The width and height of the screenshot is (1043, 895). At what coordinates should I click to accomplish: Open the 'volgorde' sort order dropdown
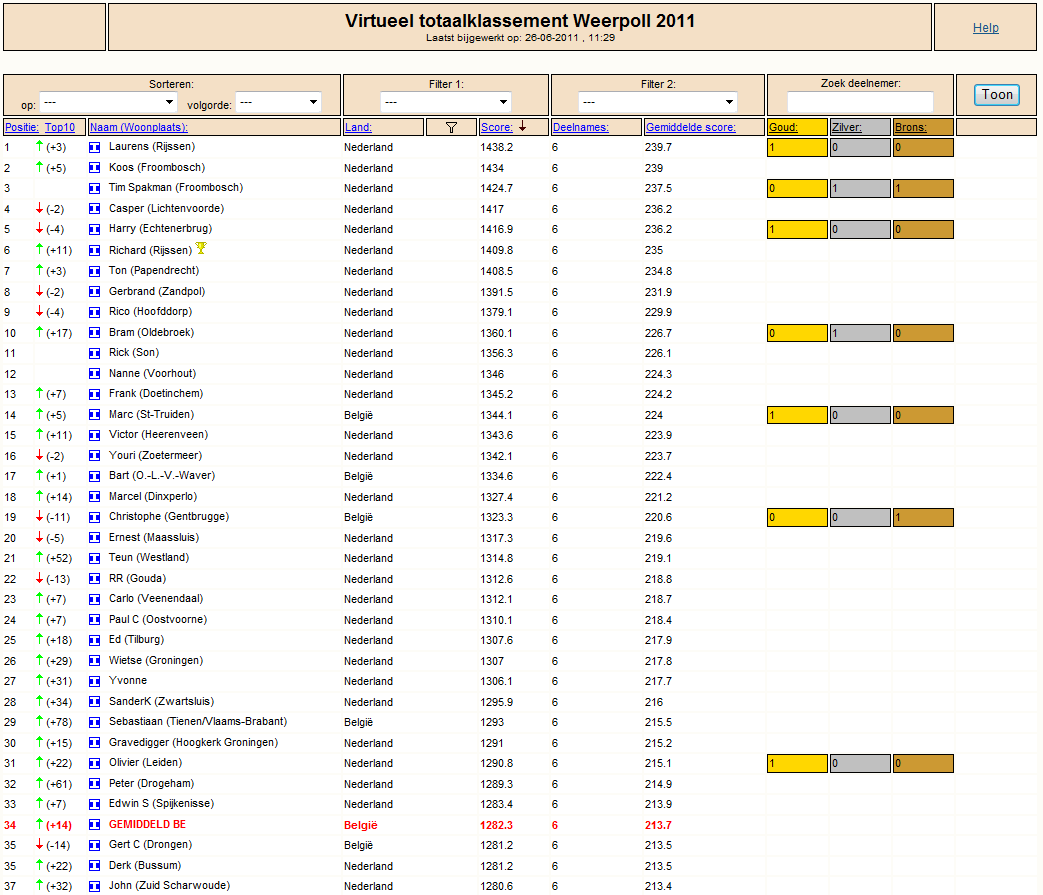click(x=279, y=102)
